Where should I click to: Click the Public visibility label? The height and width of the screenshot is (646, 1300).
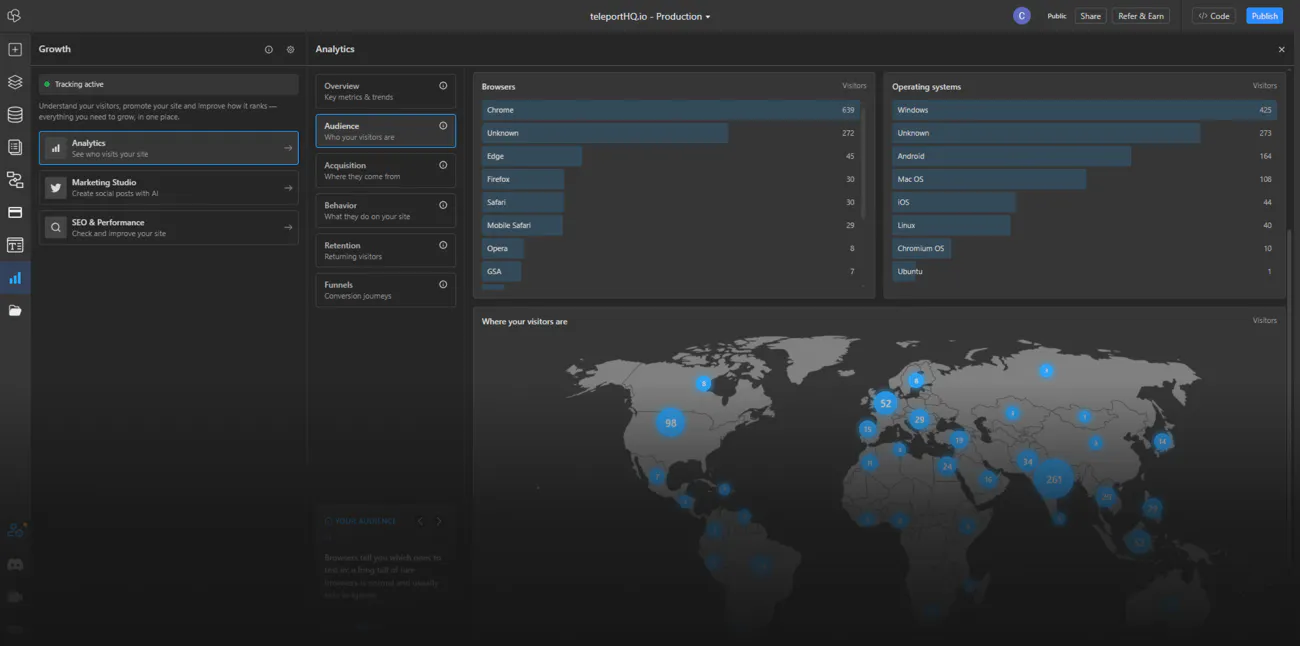coord(1057,16)
